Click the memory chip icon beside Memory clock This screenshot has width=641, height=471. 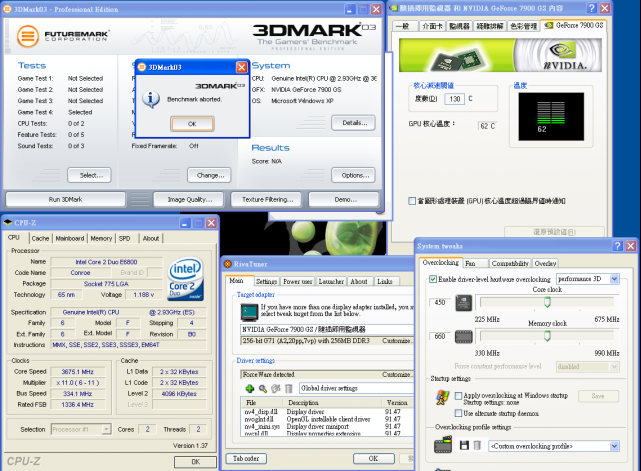pyautogui.click(x=464, y=336)
